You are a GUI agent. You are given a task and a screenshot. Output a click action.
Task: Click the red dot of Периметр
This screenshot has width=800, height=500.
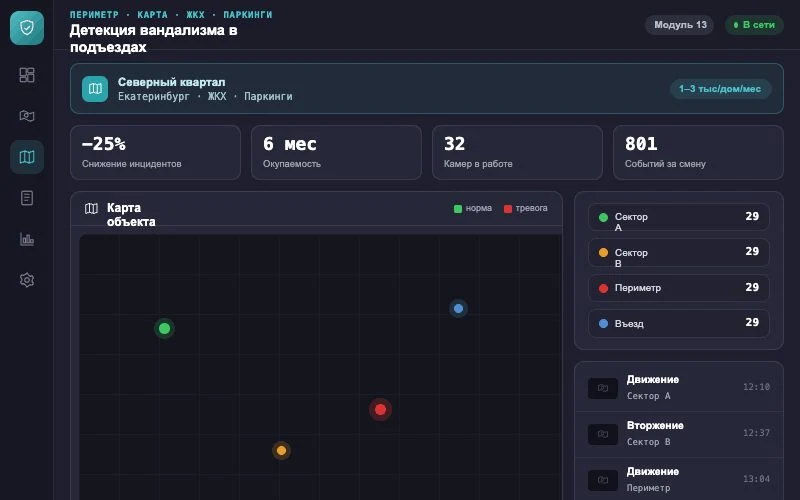603,288
